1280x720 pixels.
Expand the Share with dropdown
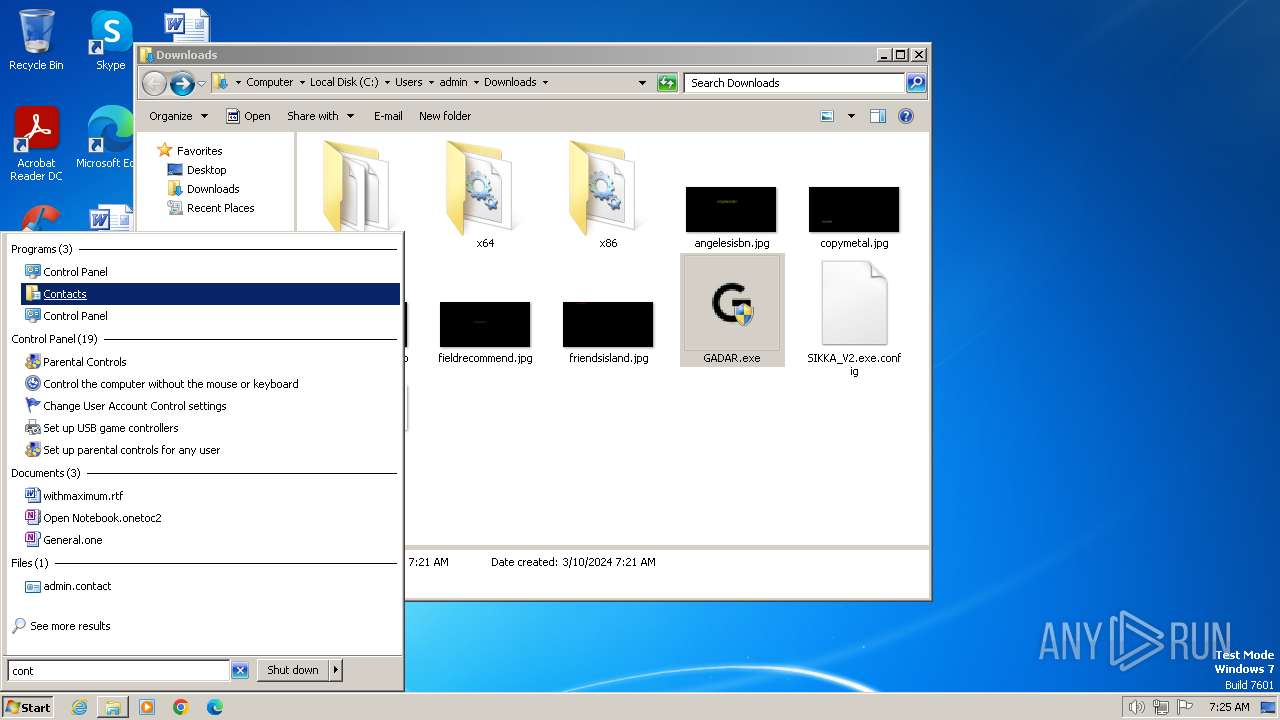320,116
